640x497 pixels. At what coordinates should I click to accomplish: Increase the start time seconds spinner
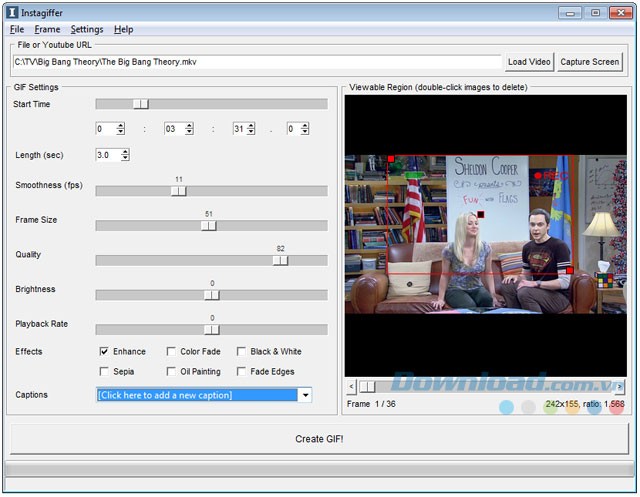pyautogui.click(x=251, y=125)
